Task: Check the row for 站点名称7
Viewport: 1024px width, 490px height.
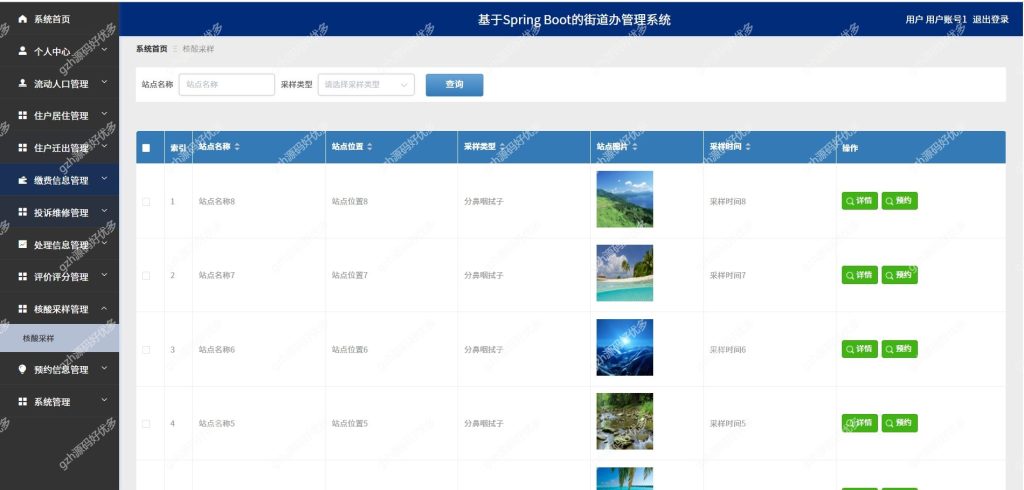Action: pyautogui.click(x=146, y=276)
